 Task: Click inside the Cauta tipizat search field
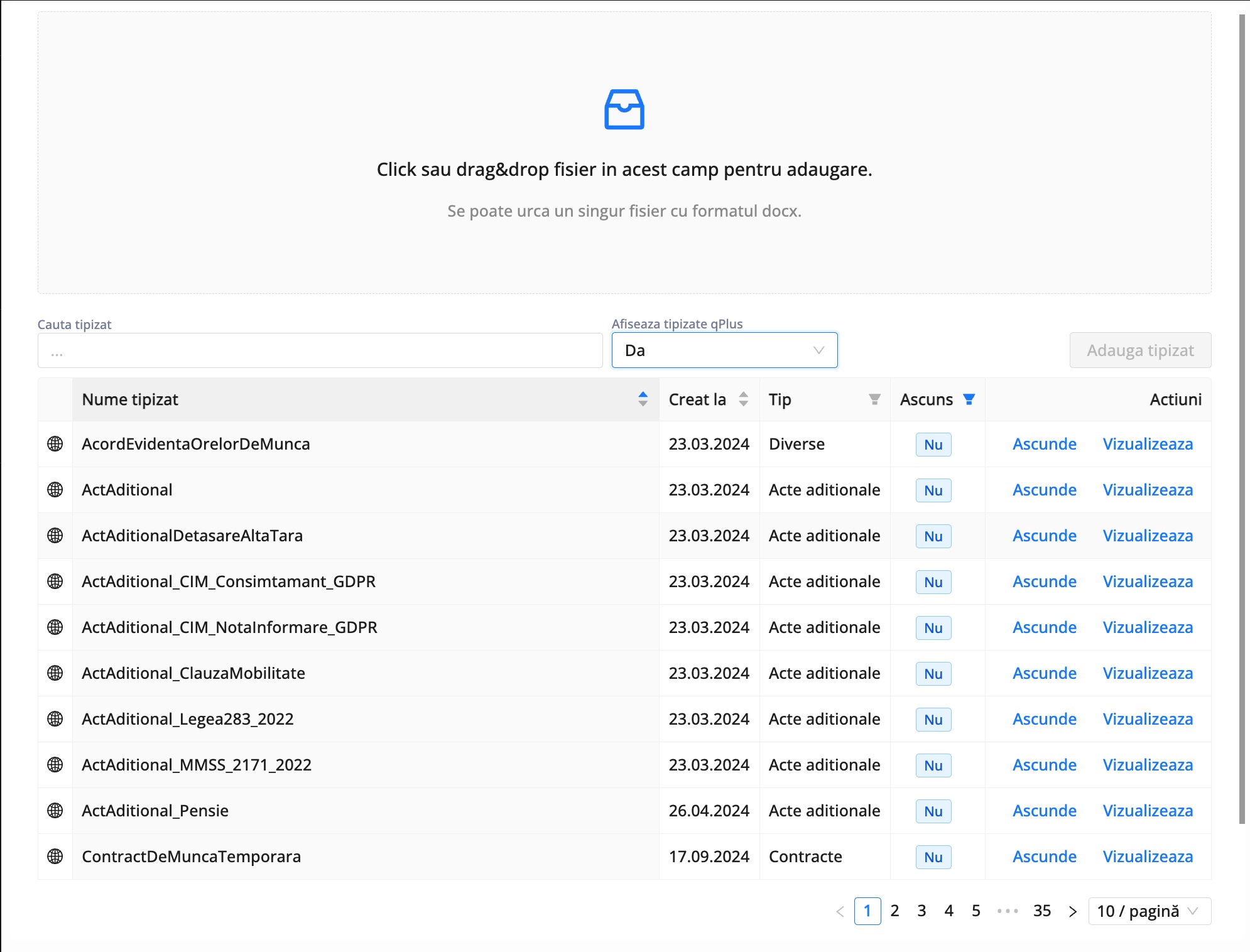[x=320, y=350]
